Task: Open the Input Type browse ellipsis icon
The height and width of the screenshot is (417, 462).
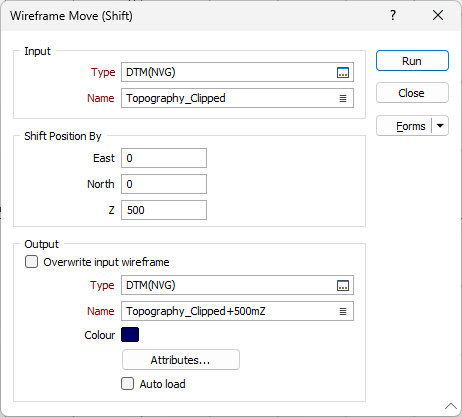Action: click(343, 72)
